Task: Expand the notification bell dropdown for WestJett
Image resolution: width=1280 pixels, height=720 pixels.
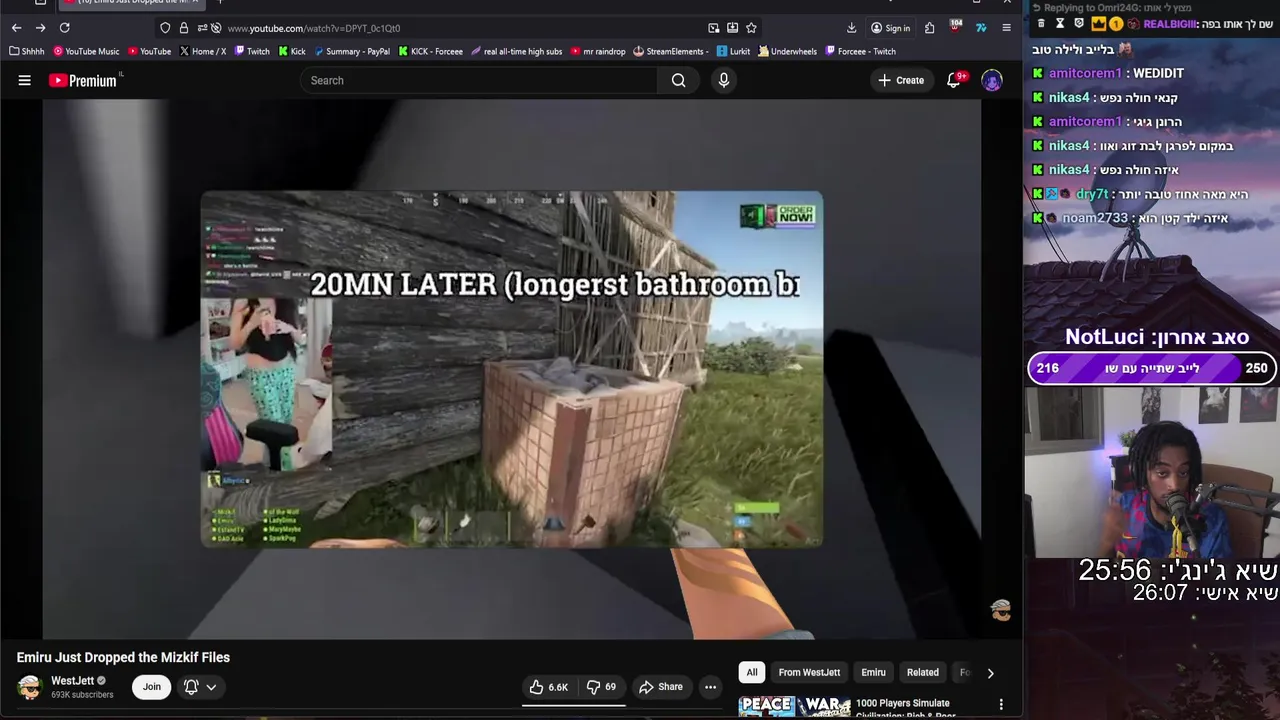Action: click(x=200, y=687)
